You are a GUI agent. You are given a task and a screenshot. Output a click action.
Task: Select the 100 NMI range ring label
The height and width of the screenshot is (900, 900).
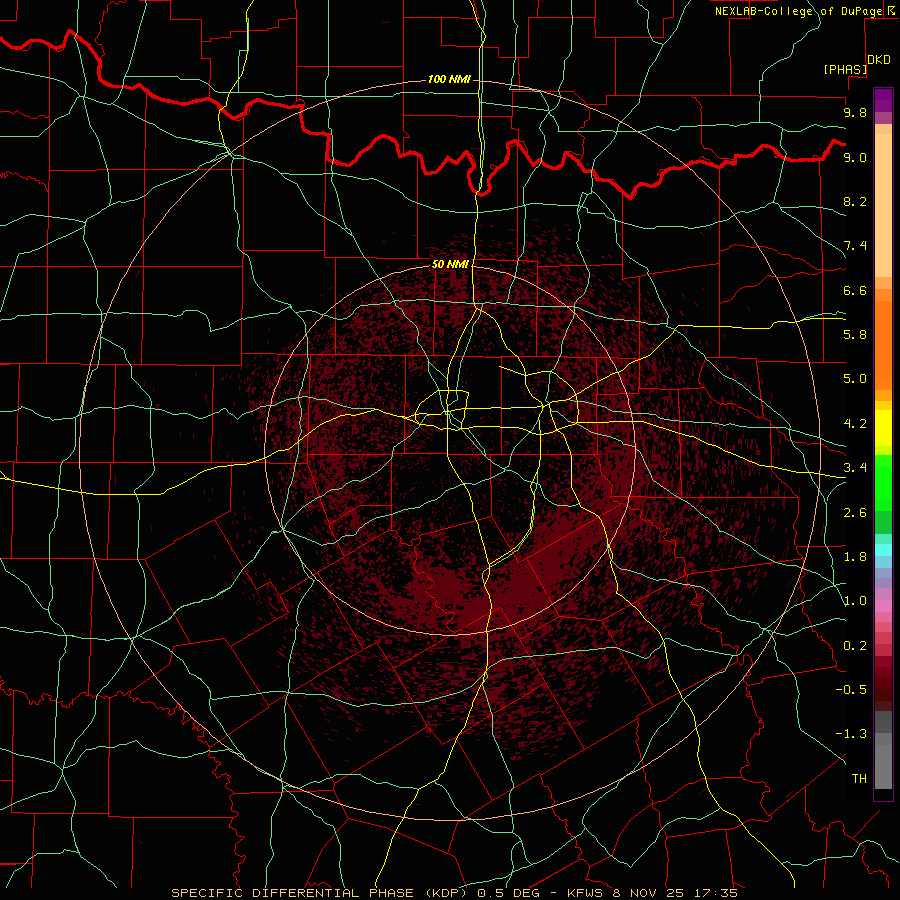449,79
